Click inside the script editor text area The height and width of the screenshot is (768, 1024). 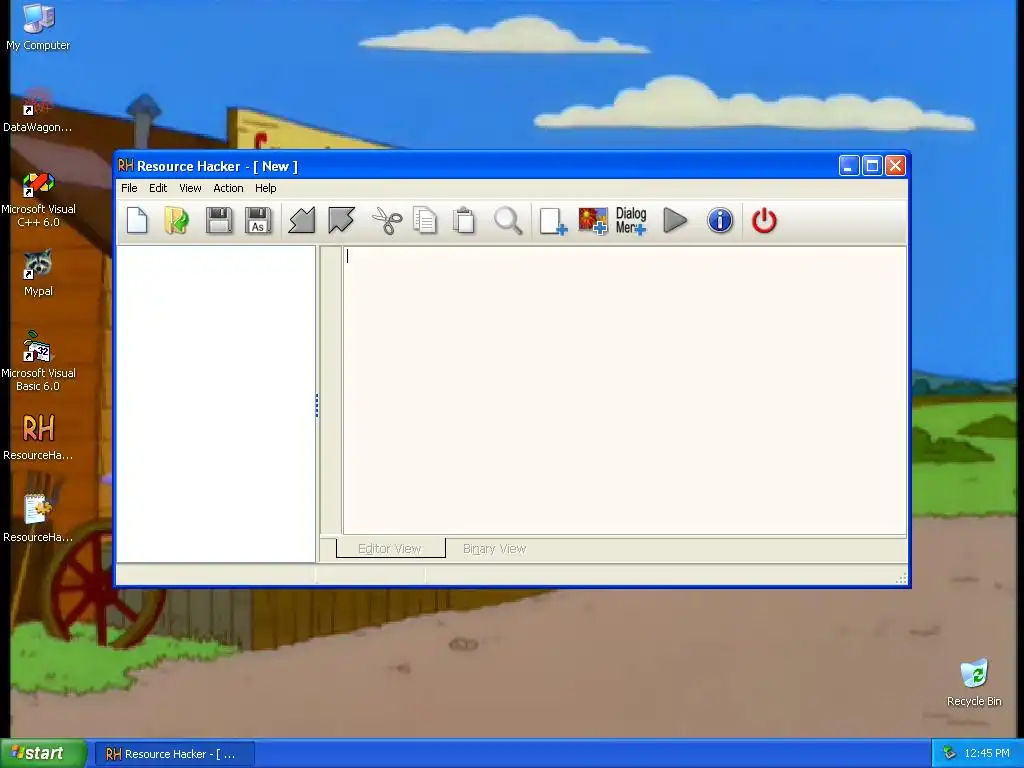[624, 391]
